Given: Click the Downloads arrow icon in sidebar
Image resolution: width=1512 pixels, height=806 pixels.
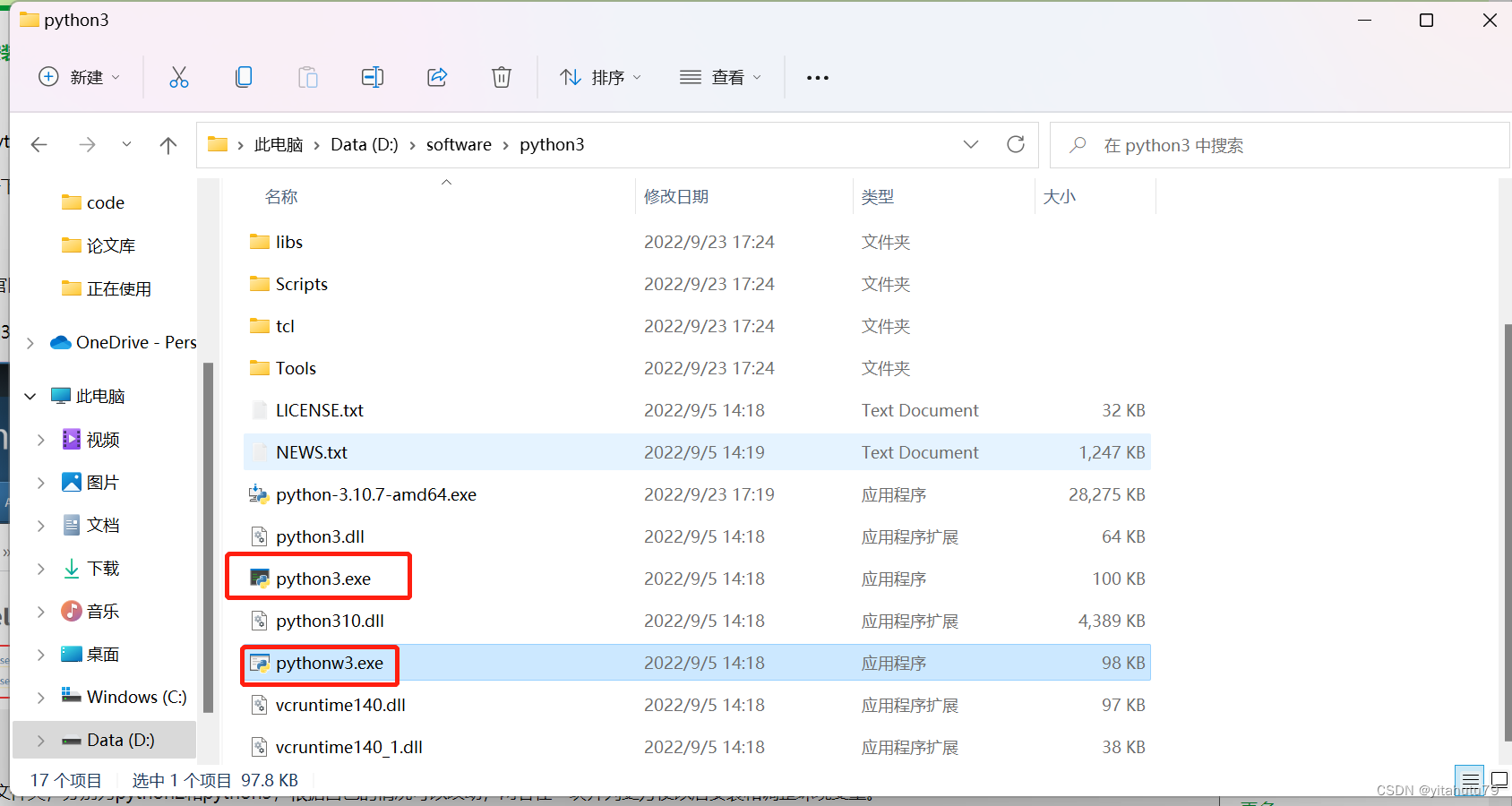Looking at the screenshot, I should pos(72,568).
